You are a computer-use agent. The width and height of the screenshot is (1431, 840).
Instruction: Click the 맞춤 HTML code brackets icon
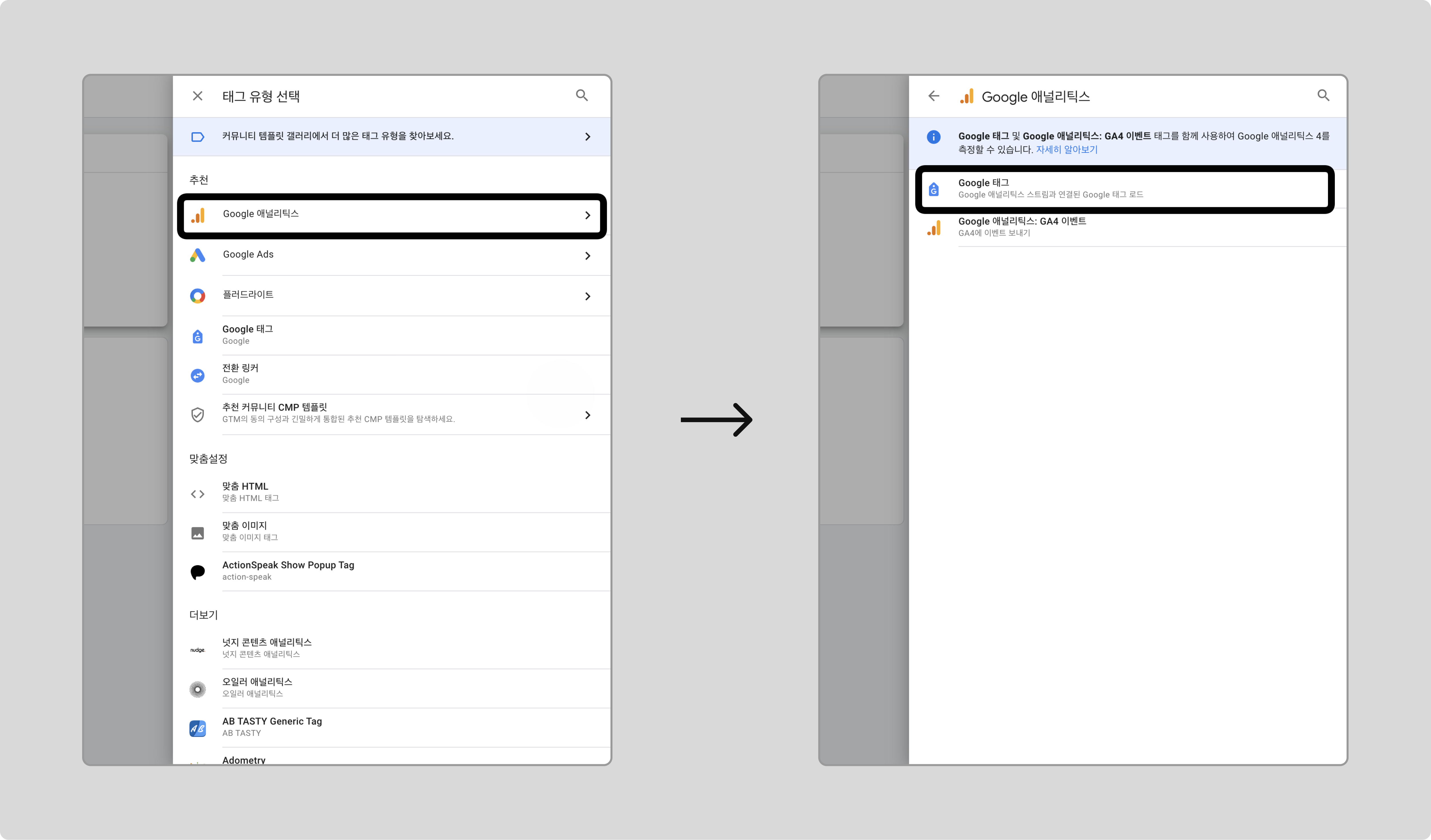[x=197, y=494]
